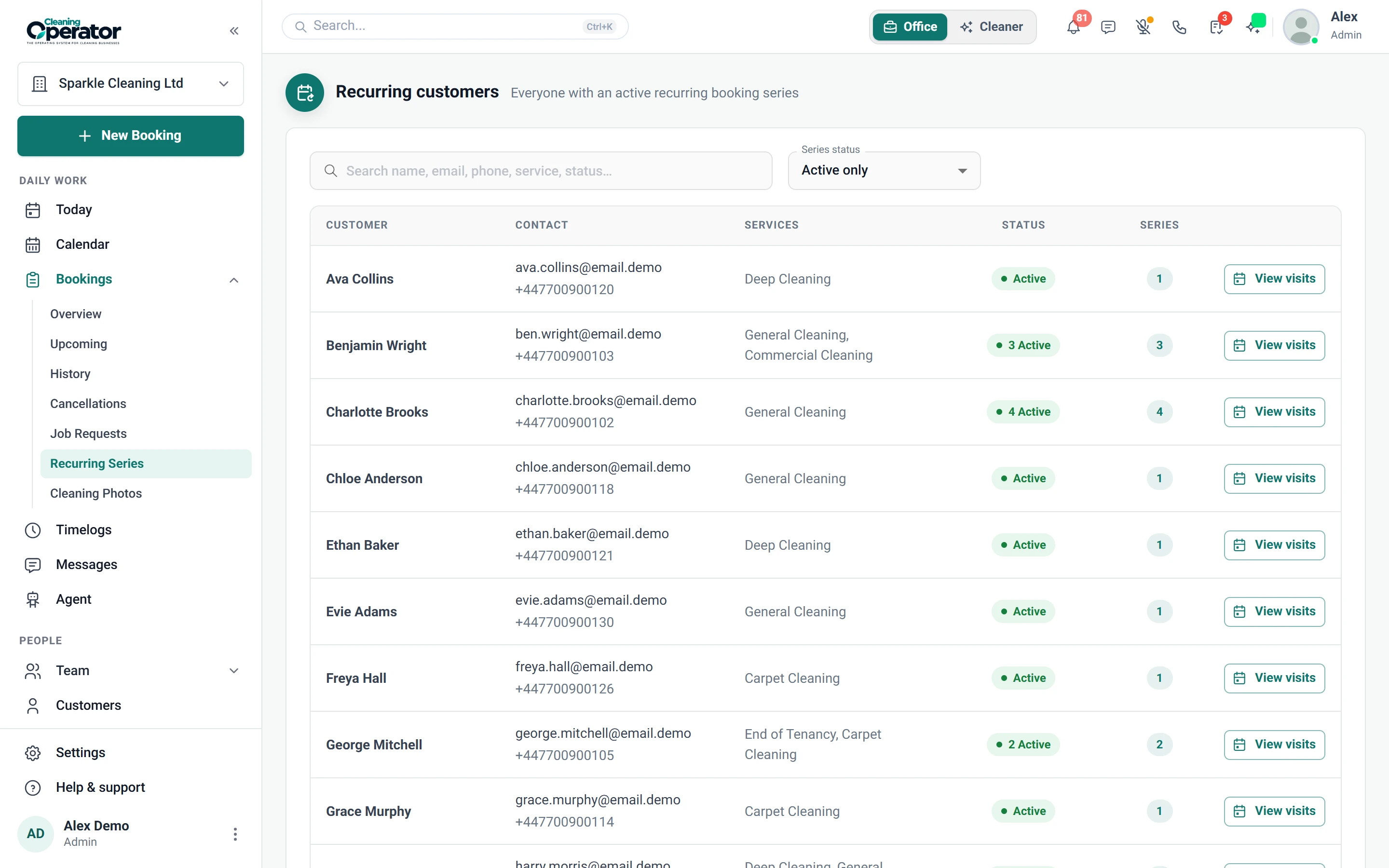Focus the global Search field
Screen dimensions: 1389x868
pyautogui.click(x=455, y=27)
